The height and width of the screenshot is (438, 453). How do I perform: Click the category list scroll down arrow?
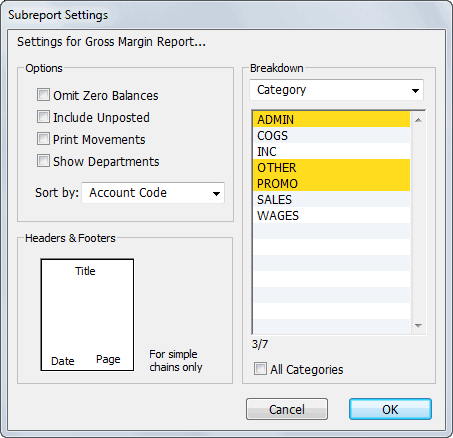point(418,326)
